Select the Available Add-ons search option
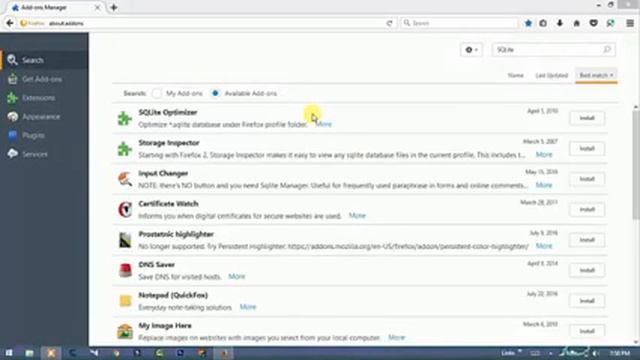The image size is (640, 360). coord(215,93)
